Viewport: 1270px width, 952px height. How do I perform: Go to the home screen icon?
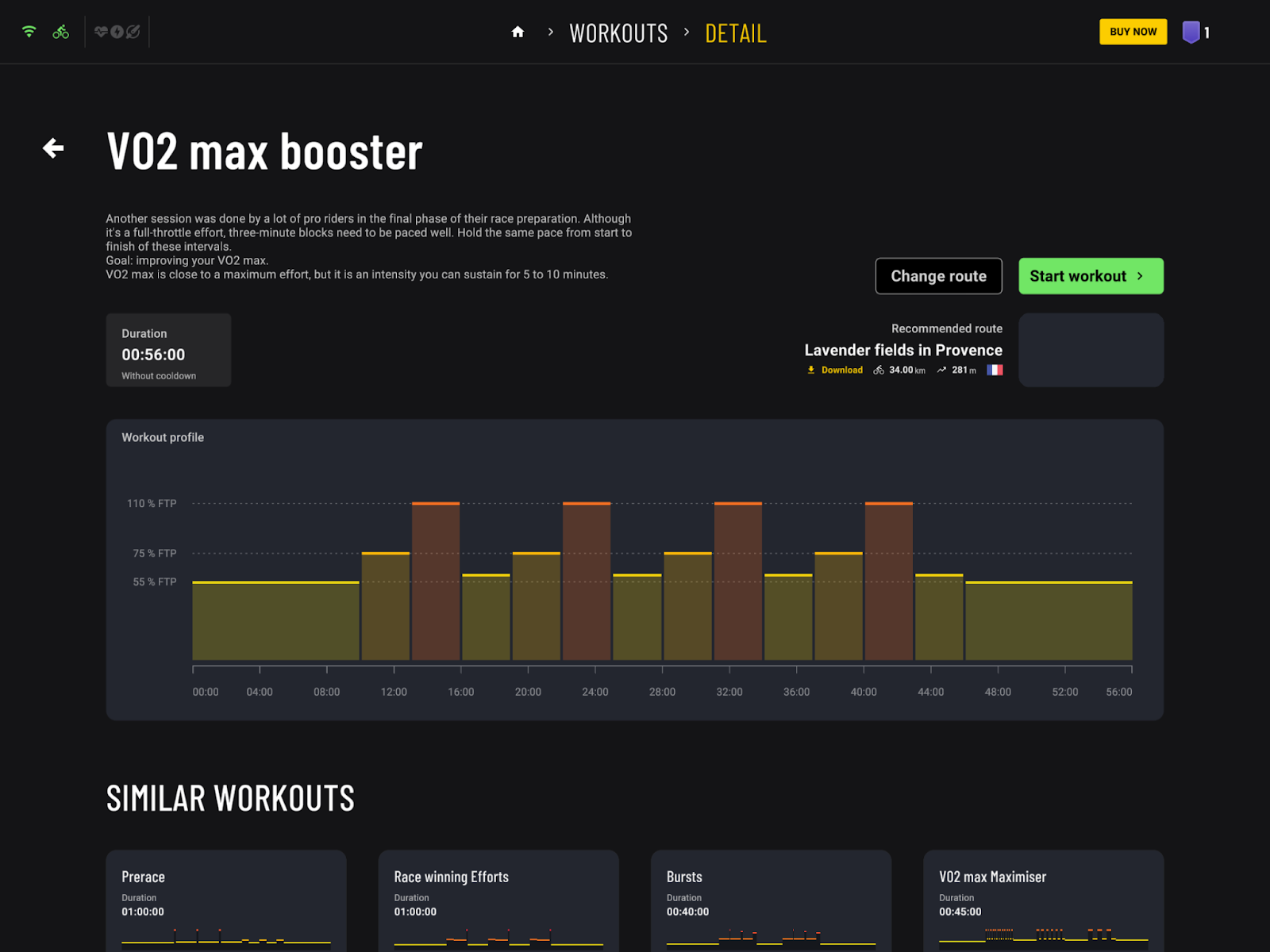coord(518,33)
